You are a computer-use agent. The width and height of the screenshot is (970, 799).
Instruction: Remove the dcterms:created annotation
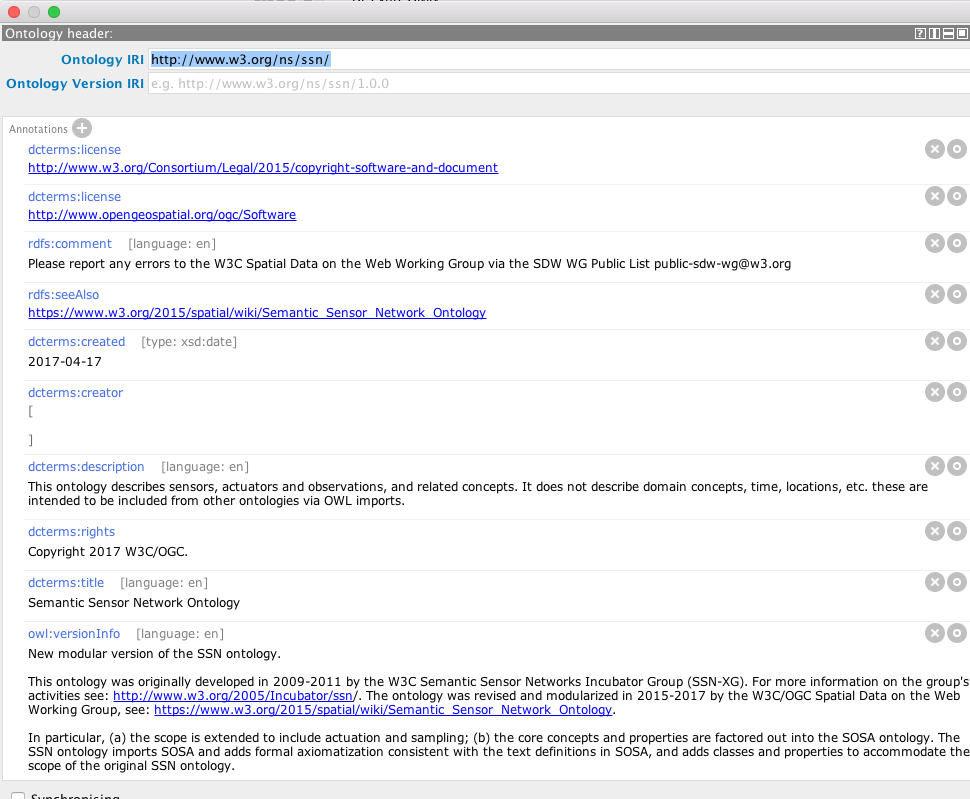point(935,341)
